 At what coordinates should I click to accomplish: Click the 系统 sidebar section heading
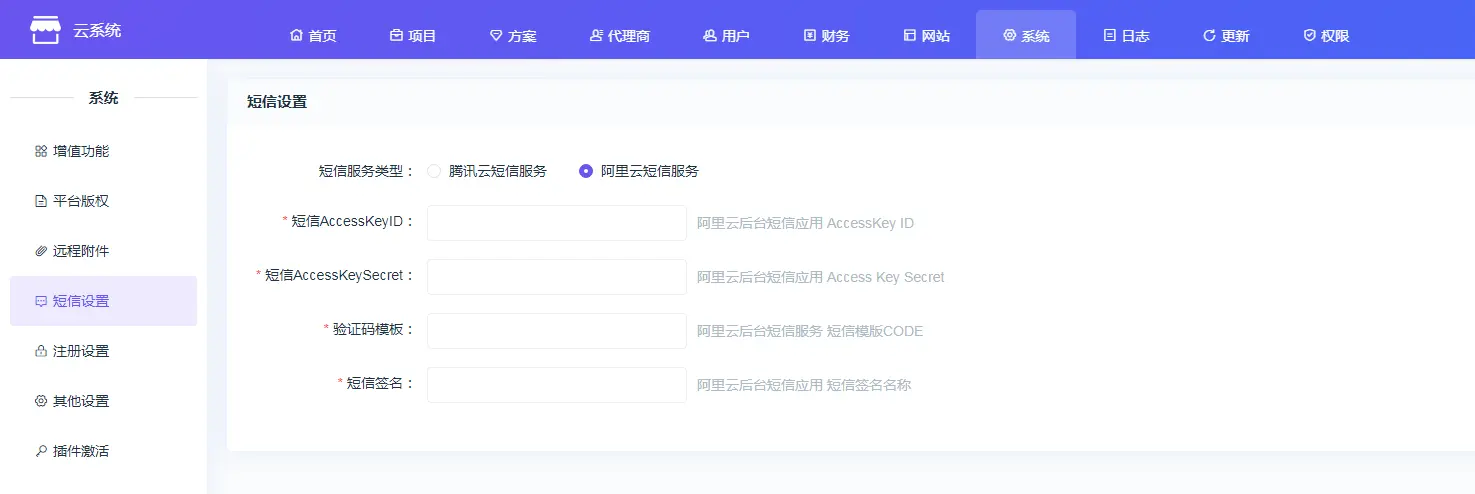(103, 98)
